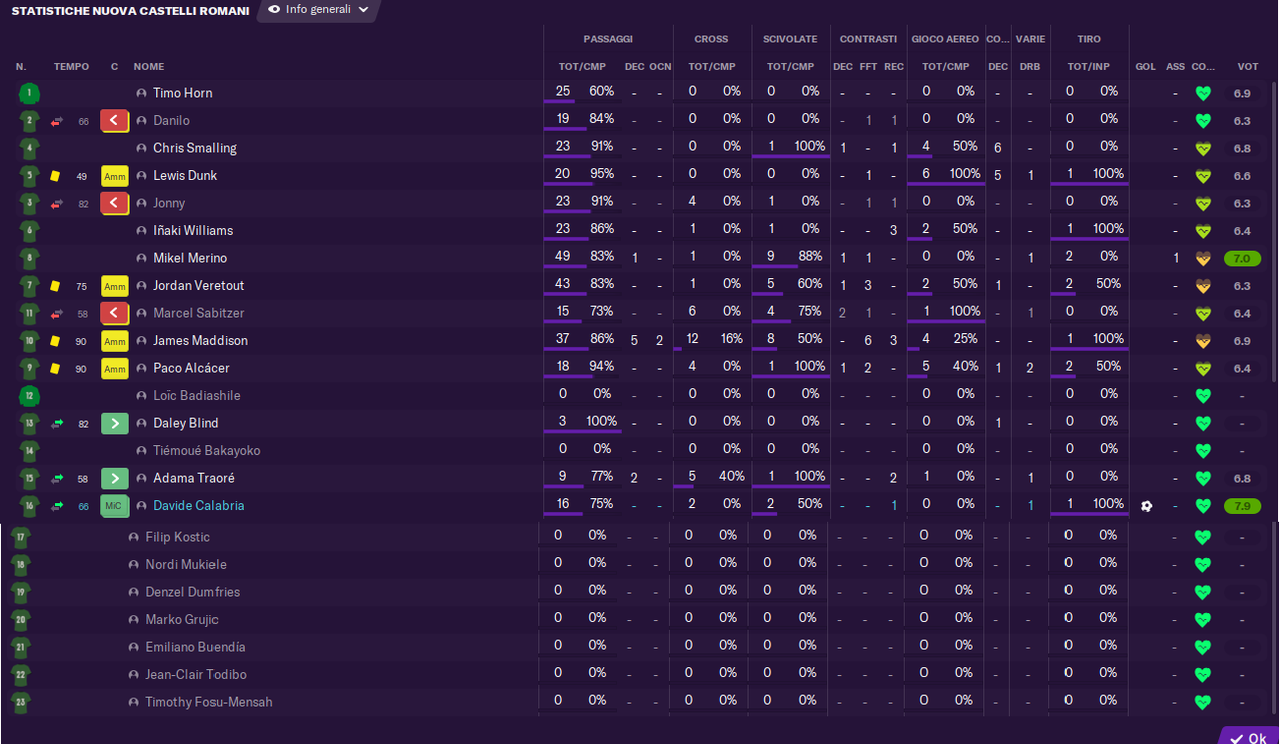The width and height of the screenshot is (1280, 744).
Task: Click Danilo's substituted-off red arrow badge
Action: [x=115, y=121]
